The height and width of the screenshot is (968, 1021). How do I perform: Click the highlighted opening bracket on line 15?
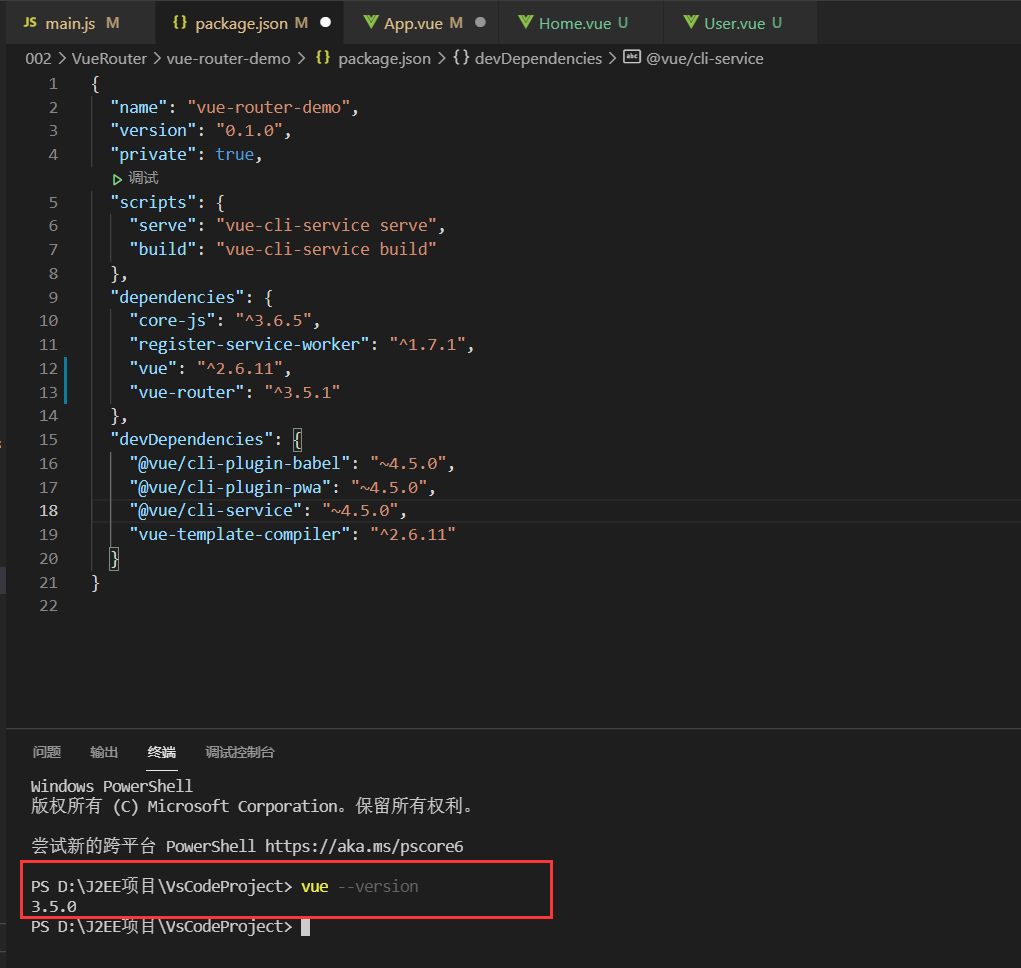click(x=298, y=439)
